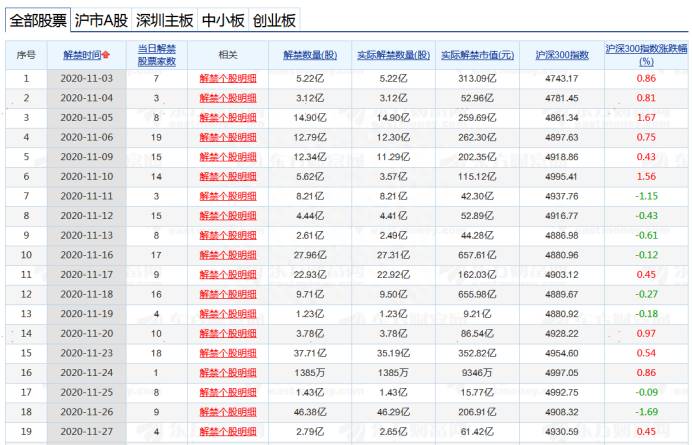Sort by 解禁数量(股) column header
This screenshot has height=445, width=692.
pos(310,55)
